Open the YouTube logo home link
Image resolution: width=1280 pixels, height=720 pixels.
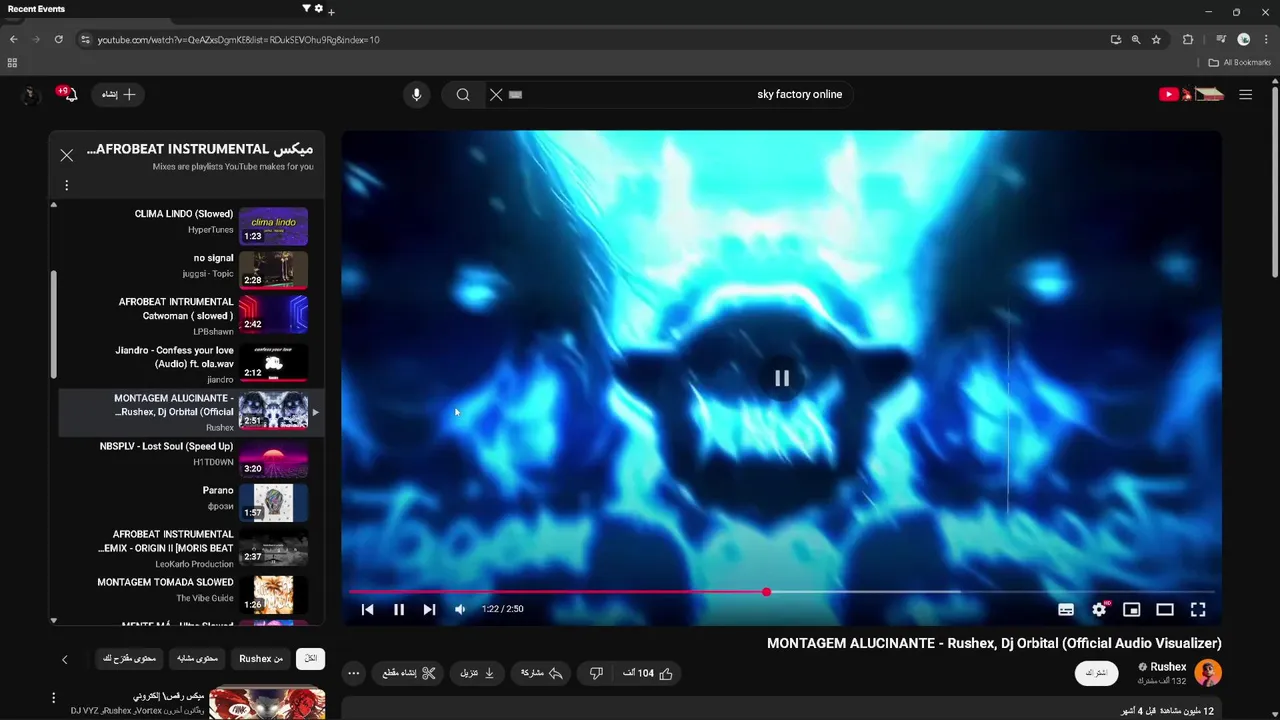(x=1192, y=95)
